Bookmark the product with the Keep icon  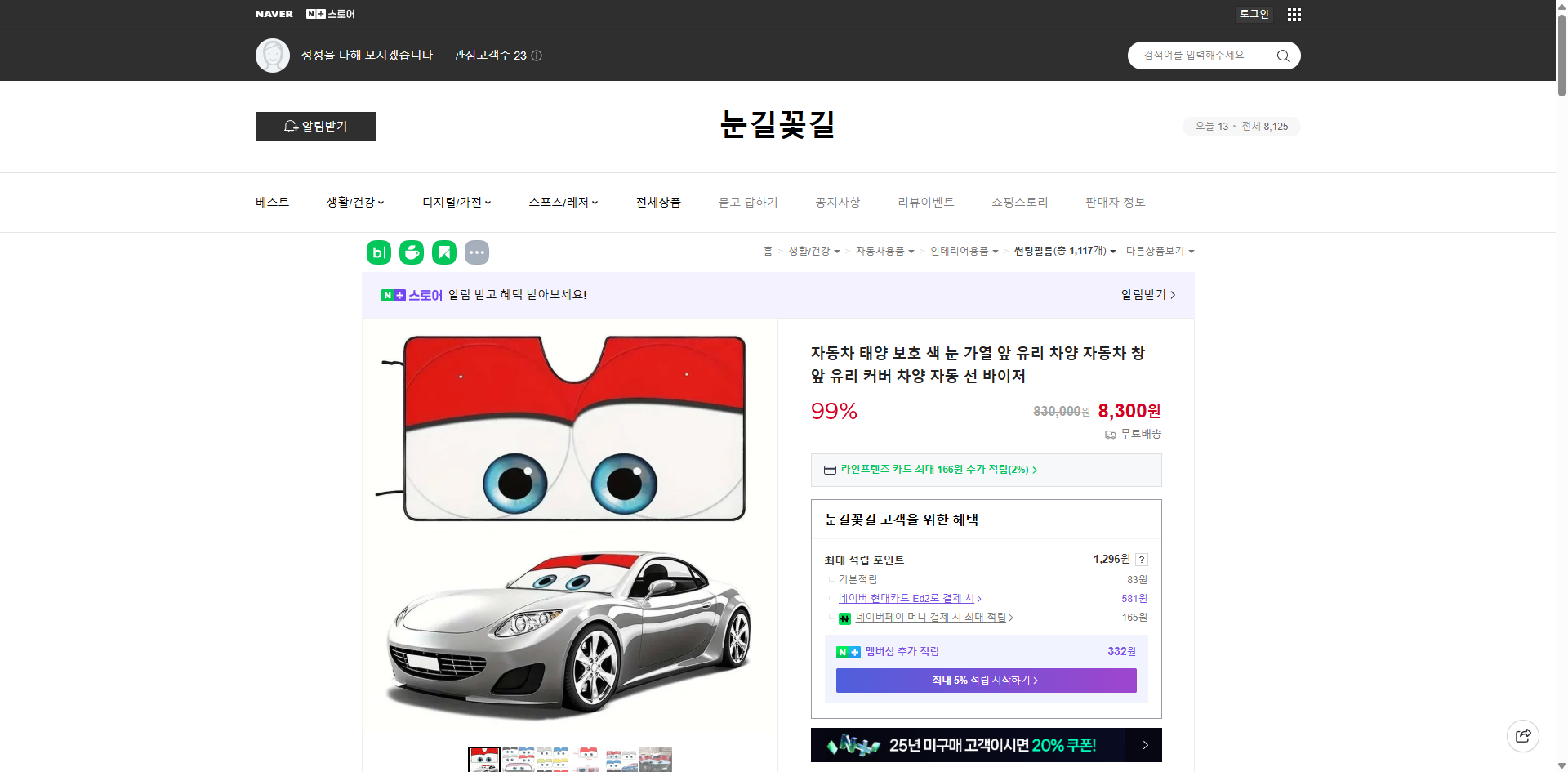443,252
